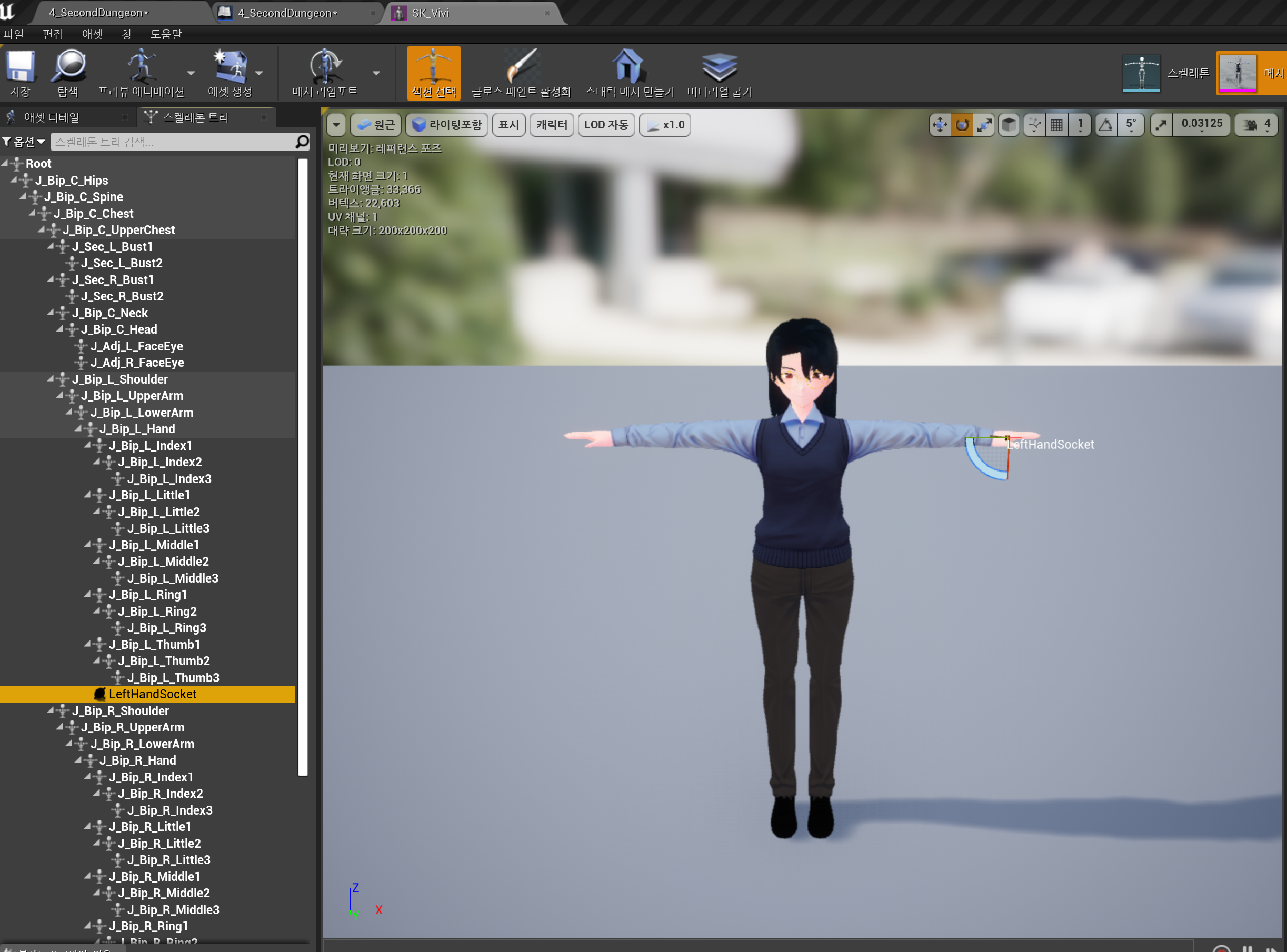Toggle rotation snap angle icon
The image size is (1287, 952).
(1105, 125)
